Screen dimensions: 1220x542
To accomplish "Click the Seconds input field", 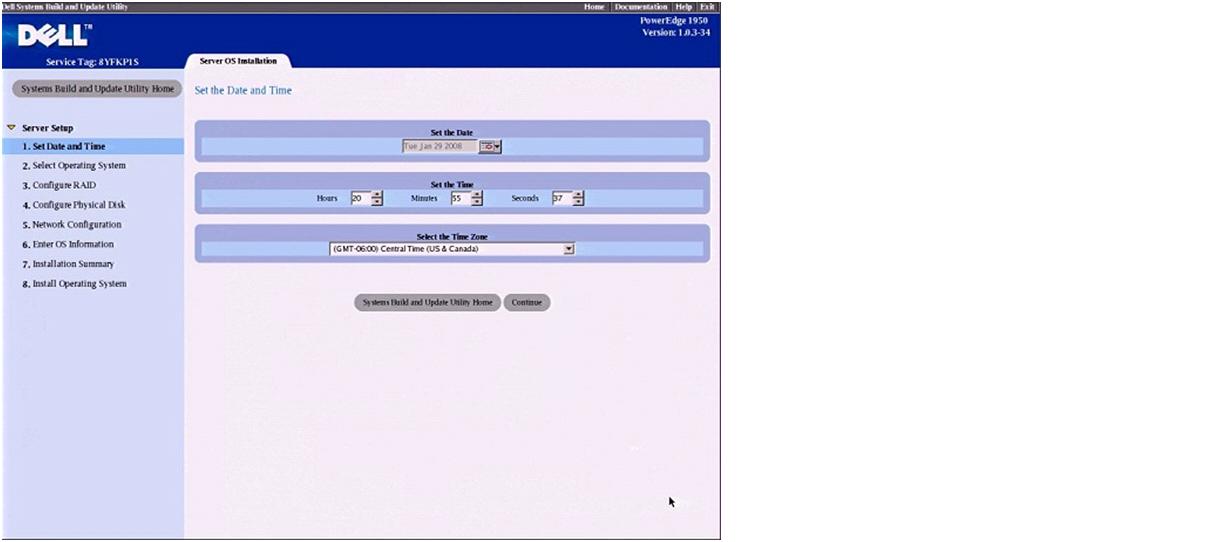I will click(x=561, y=198).
